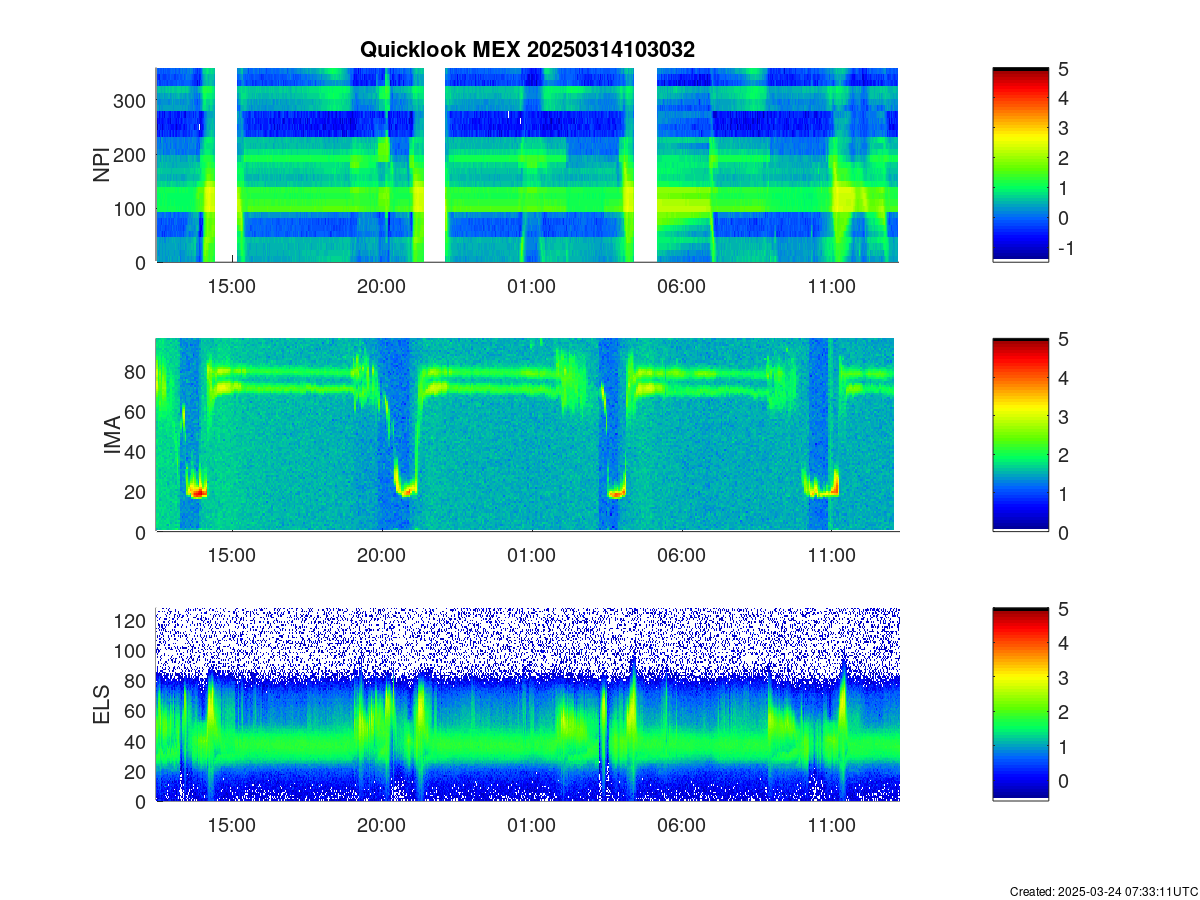Click the 20:00 time label under NPI plot
1200x900 pixels.
coord(381,286)
